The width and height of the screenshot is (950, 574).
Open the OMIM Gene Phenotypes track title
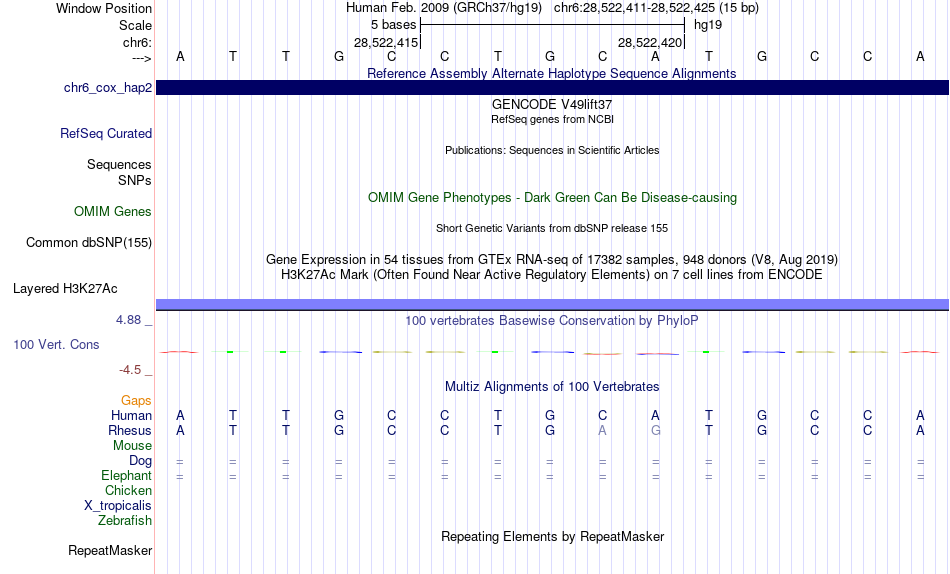point(552,198)
